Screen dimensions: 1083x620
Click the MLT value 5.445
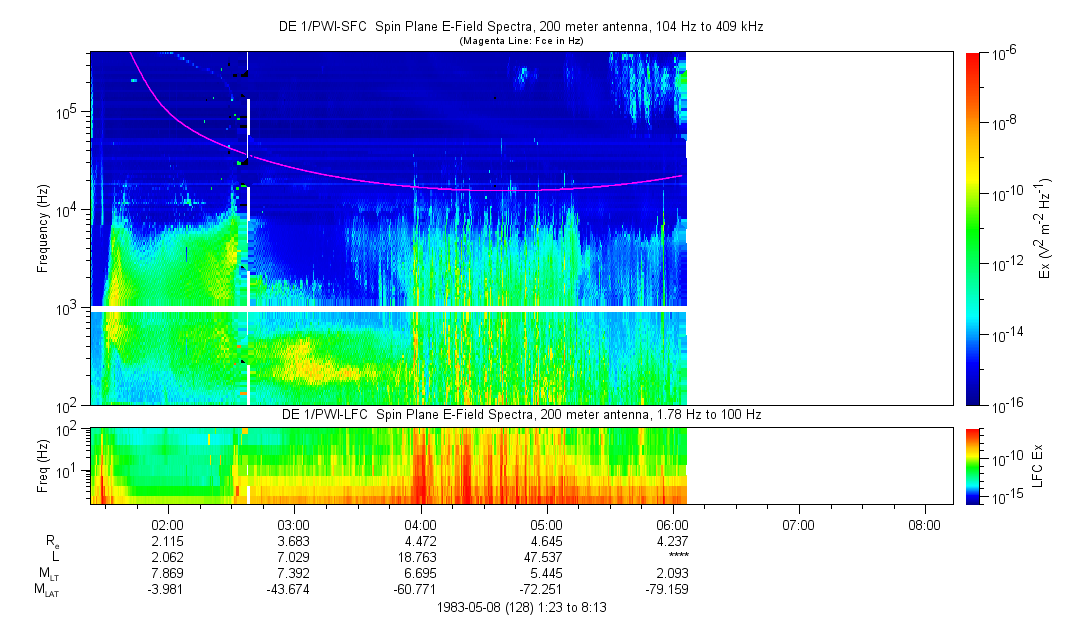(x=546, y=573)
